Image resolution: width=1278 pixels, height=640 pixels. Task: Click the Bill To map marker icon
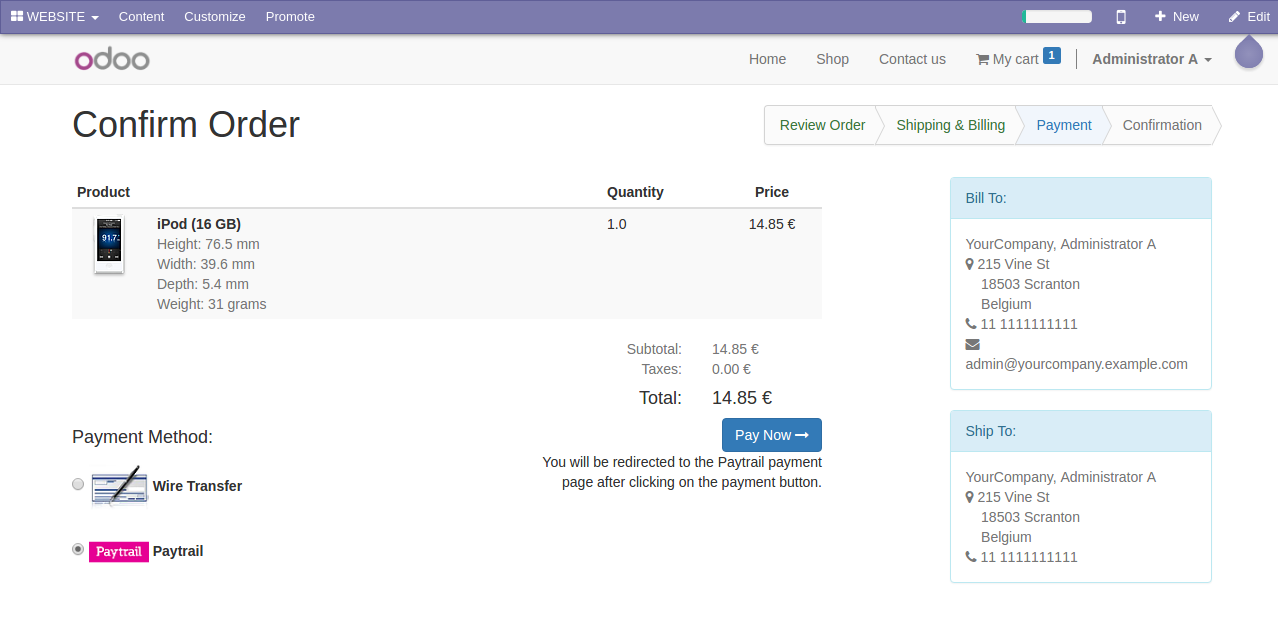click(970, 264)
